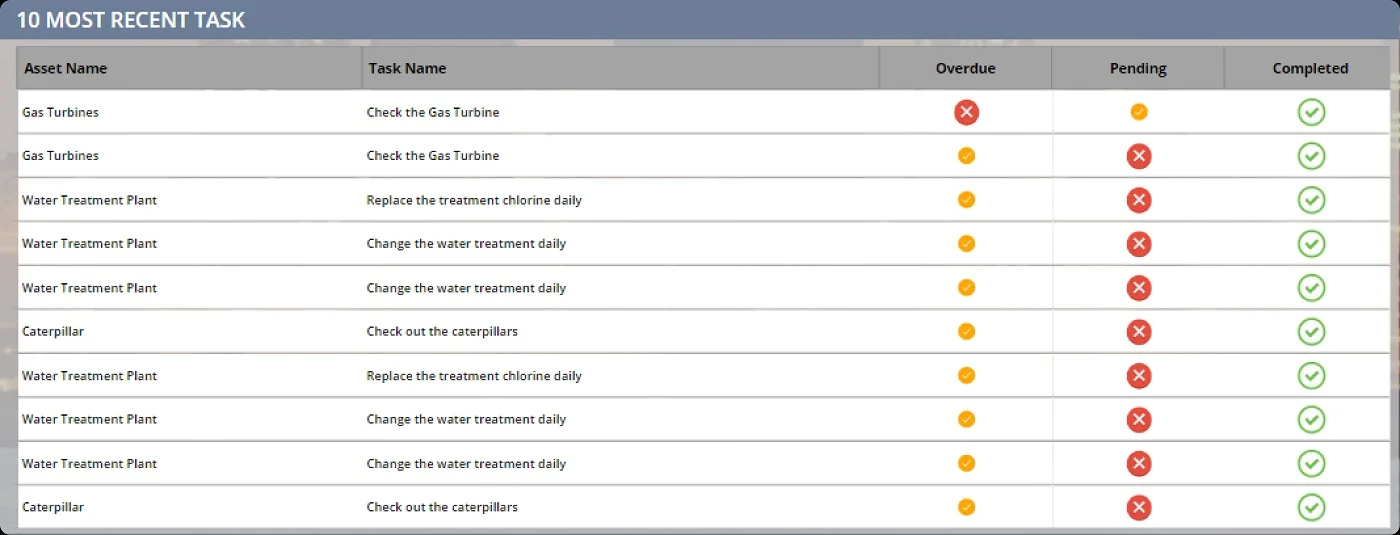Select the Completed column header
This screenshot has width=1400, height=535.
click(x=1310, y=68)
